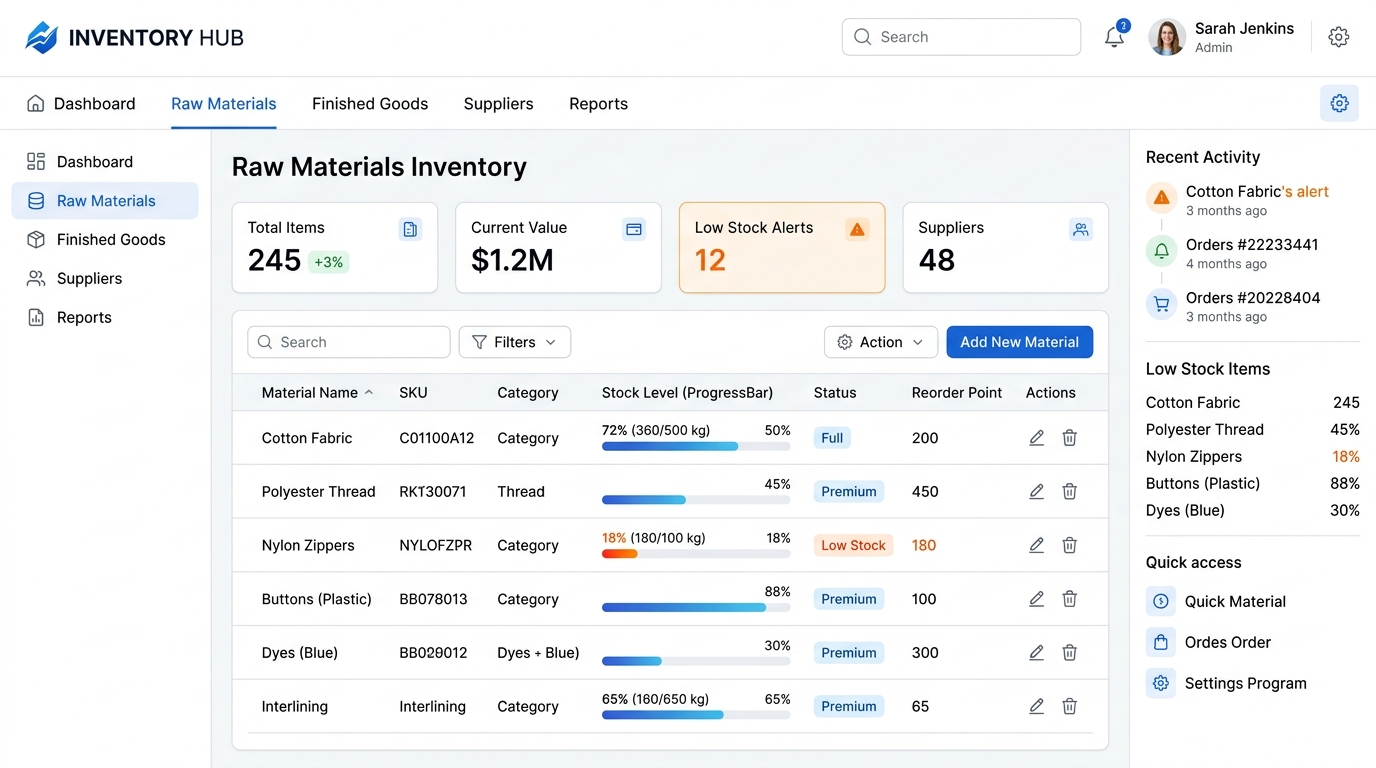Switch to the Raw Materials tab
The width and height of the screenshot is (1376, 768).
tap(224, 103)
